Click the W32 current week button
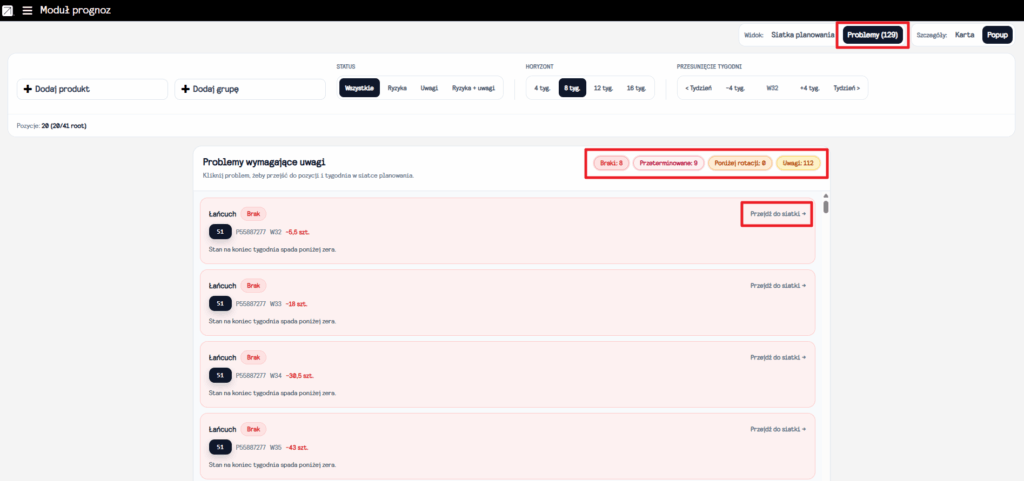The height and width of the screenshot is (481, 1024). tap(773, 88)
